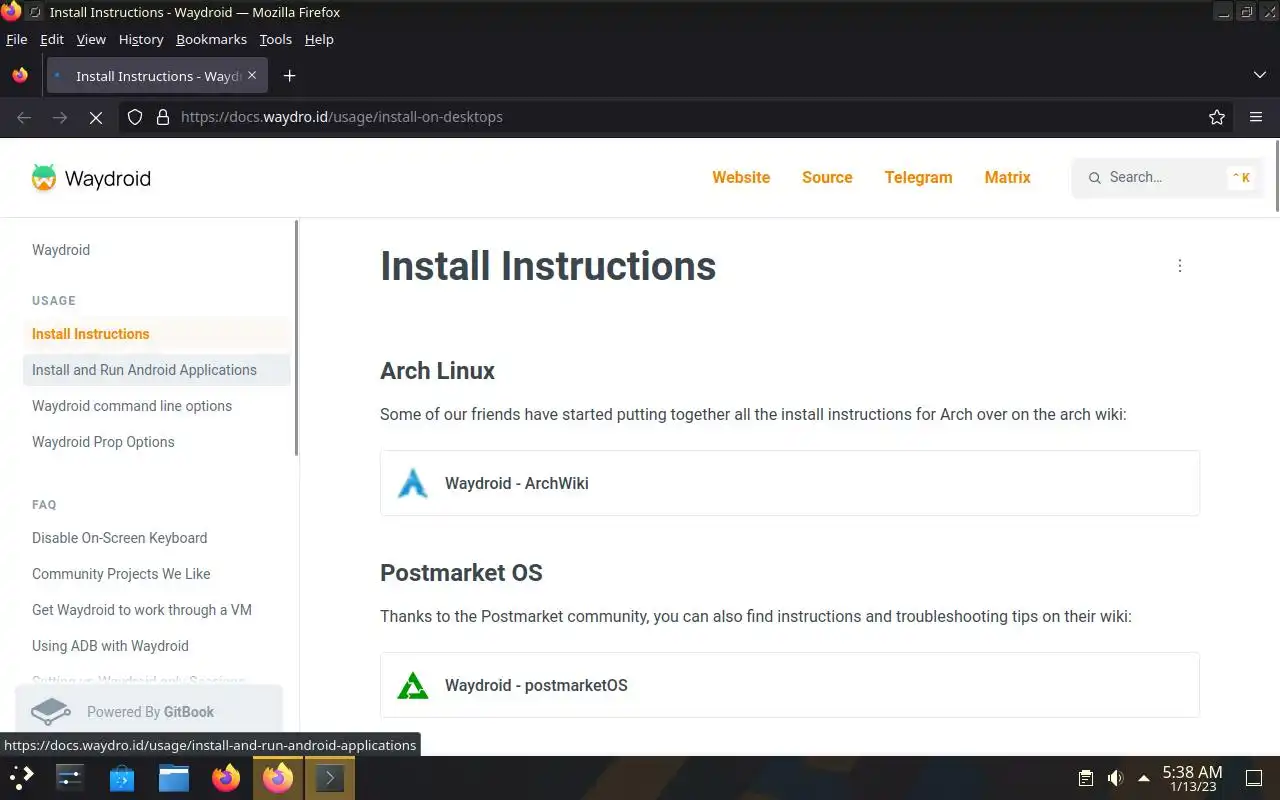The image size is (1280, 800).
Task: Open the Source header link
Action: pos(827,177)
